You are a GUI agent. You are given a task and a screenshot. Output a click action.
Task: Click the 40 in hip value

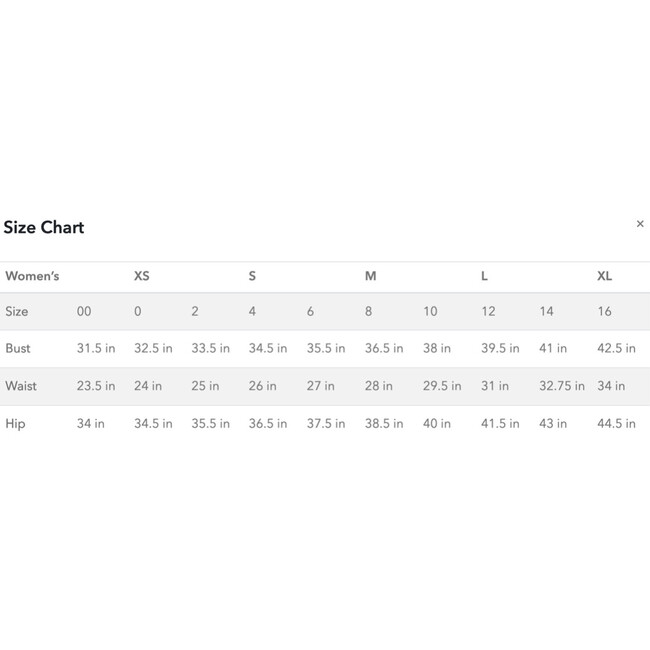point(437,424)
